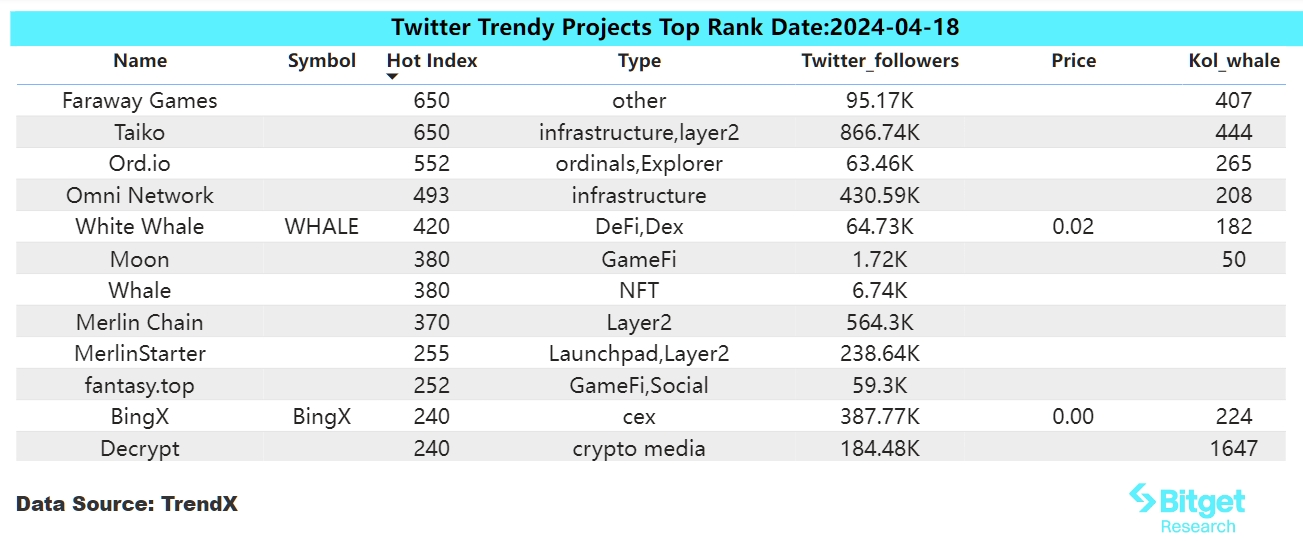The height and width of the screenshot is (541, 1303).
Task: Click the Hot Index column header
Action: (432, 61)
